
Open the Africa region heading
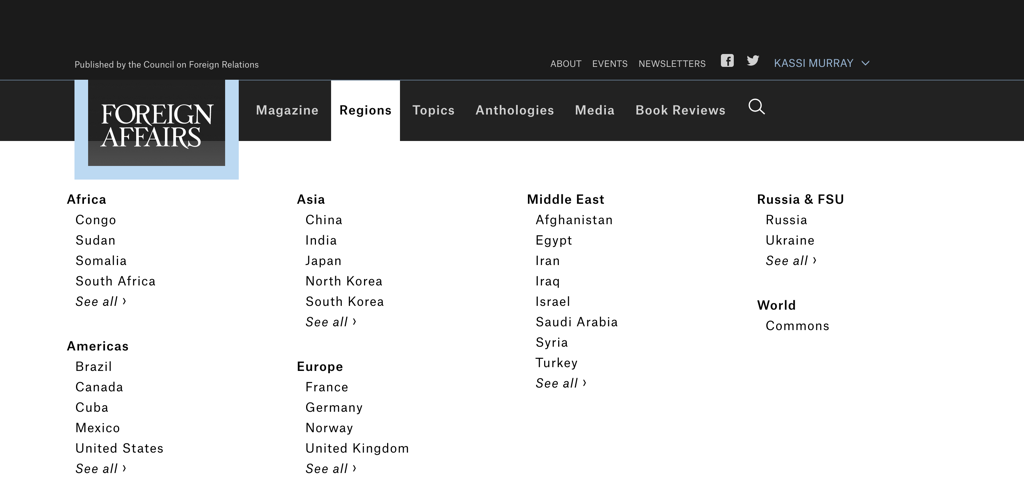pos(86,200)
